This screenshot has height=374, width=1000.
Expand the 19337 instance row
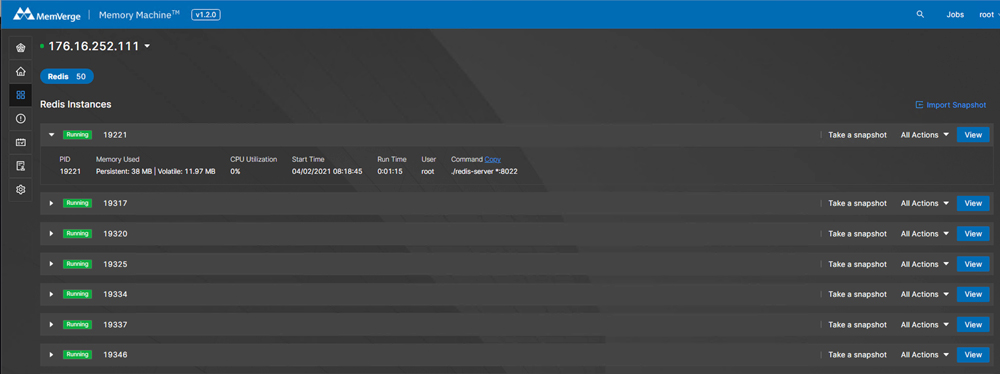[x=52, y=324]
